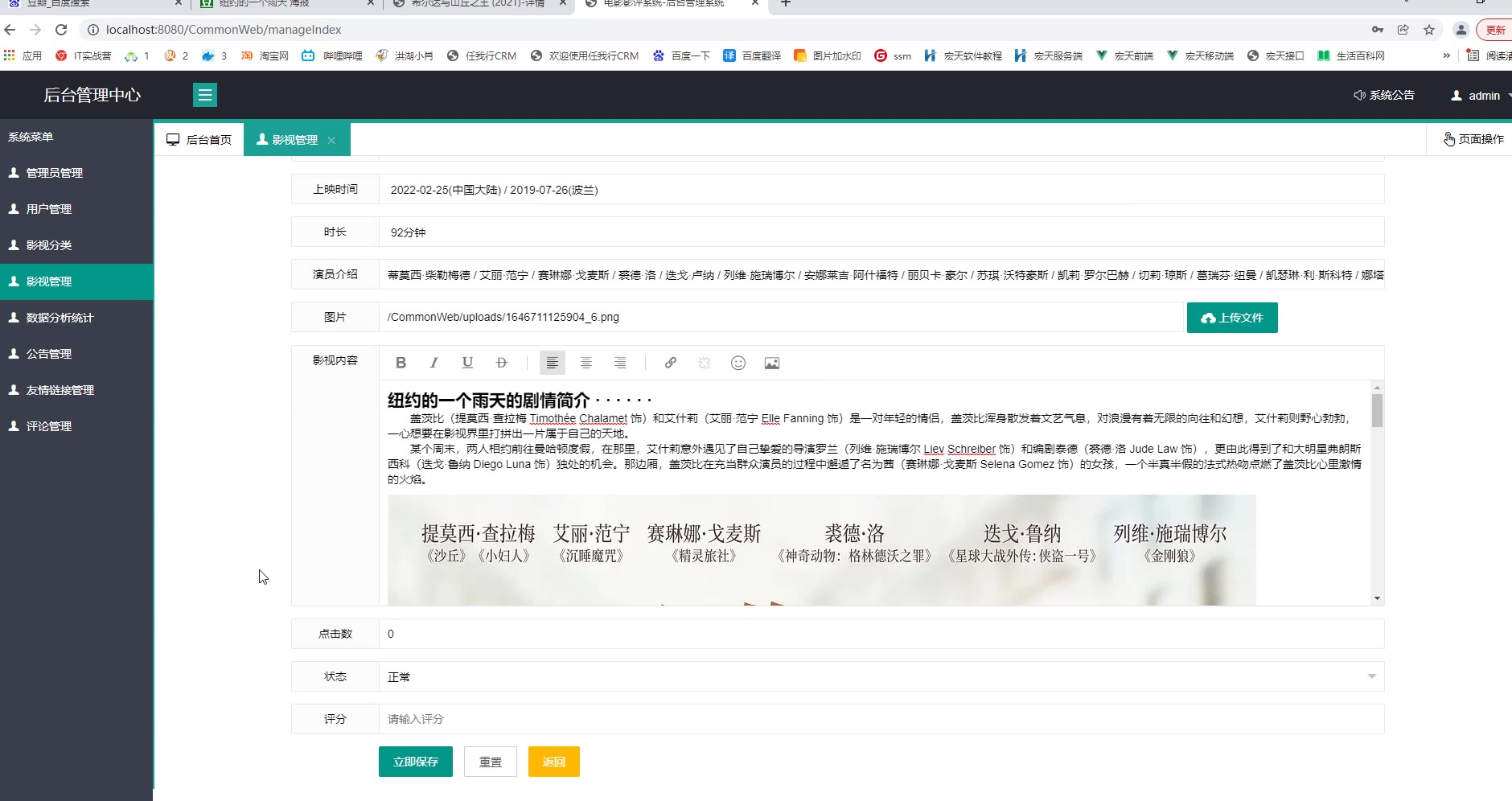Image resolution: width=1512 pixels, height=801 pixels.
Task: Open the 系统公告 announcement link
Action: pos(1384,95)
